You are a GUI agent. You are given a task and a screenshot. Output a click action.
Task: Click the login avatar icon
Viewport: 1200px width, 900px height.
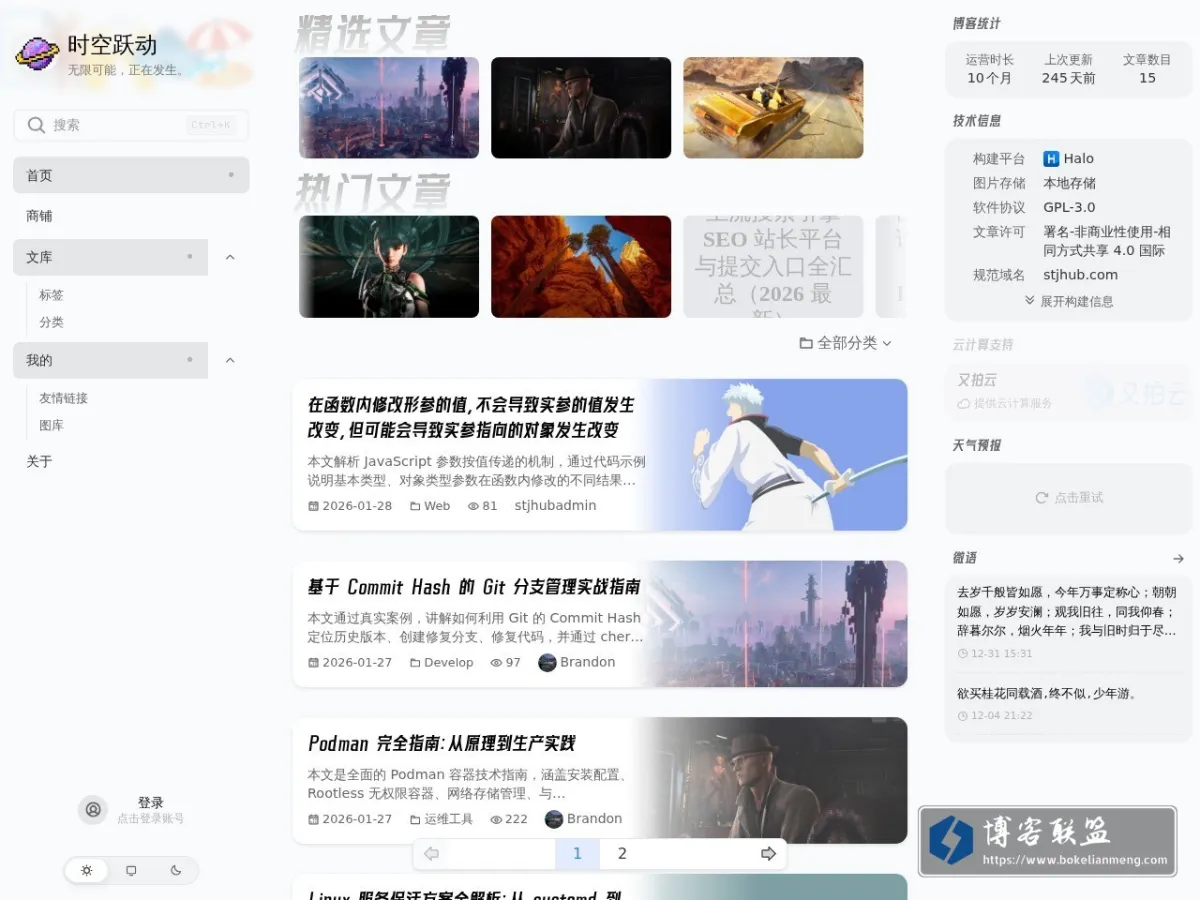click(93, 810)
